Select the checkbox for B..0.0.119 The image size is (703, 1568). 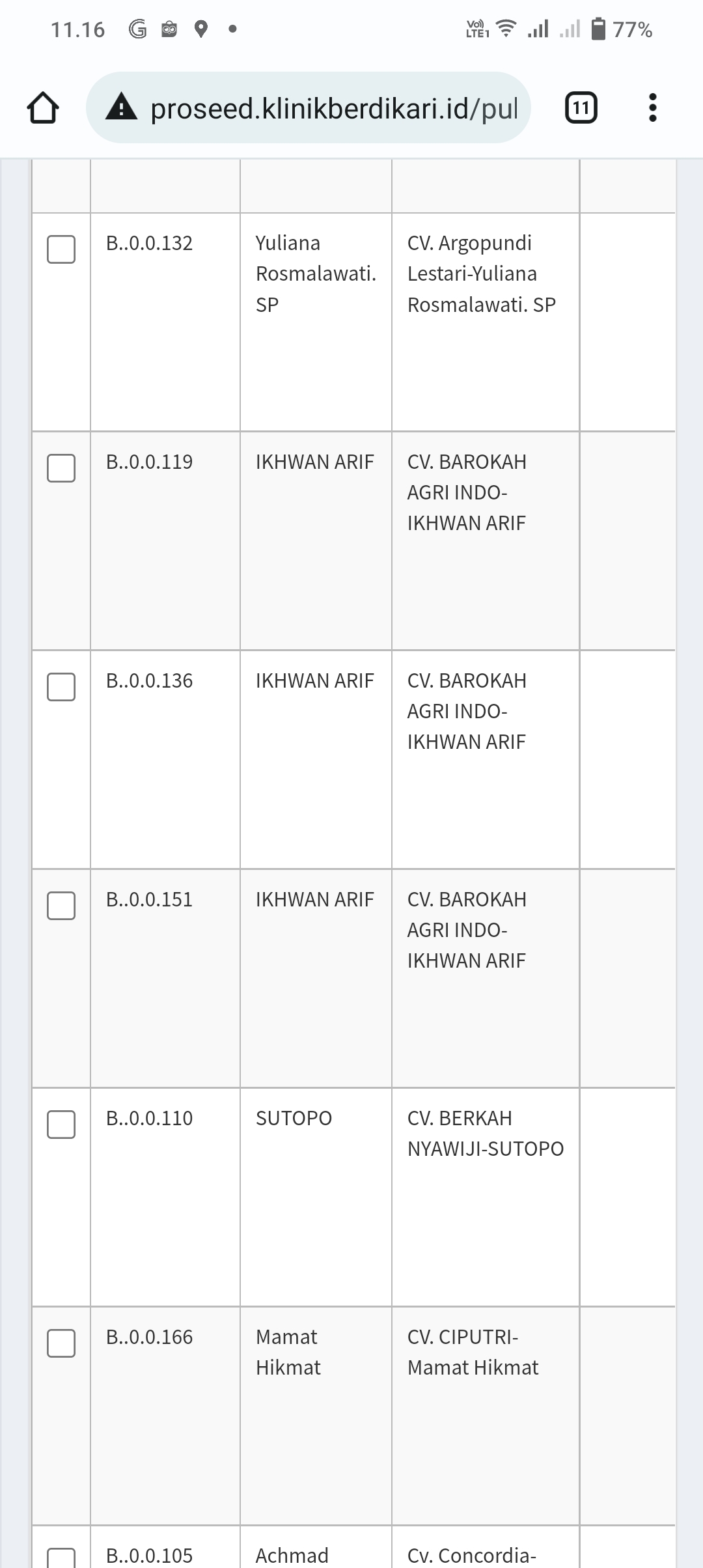61,468
